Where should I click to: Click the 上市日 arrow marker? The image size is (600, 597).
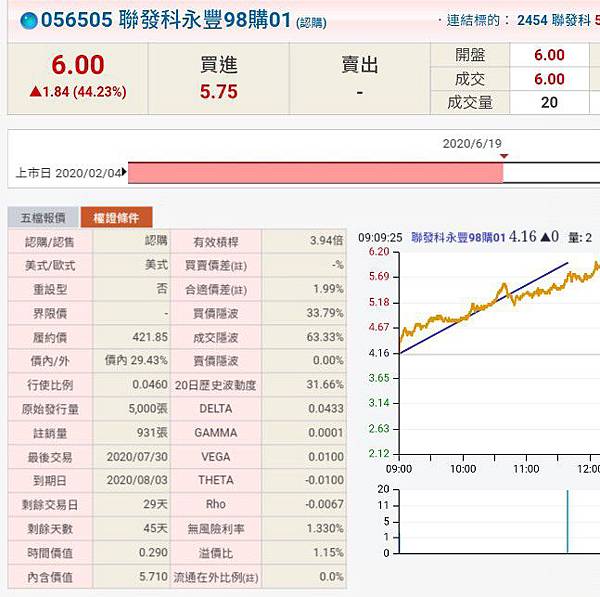[124, 173]
